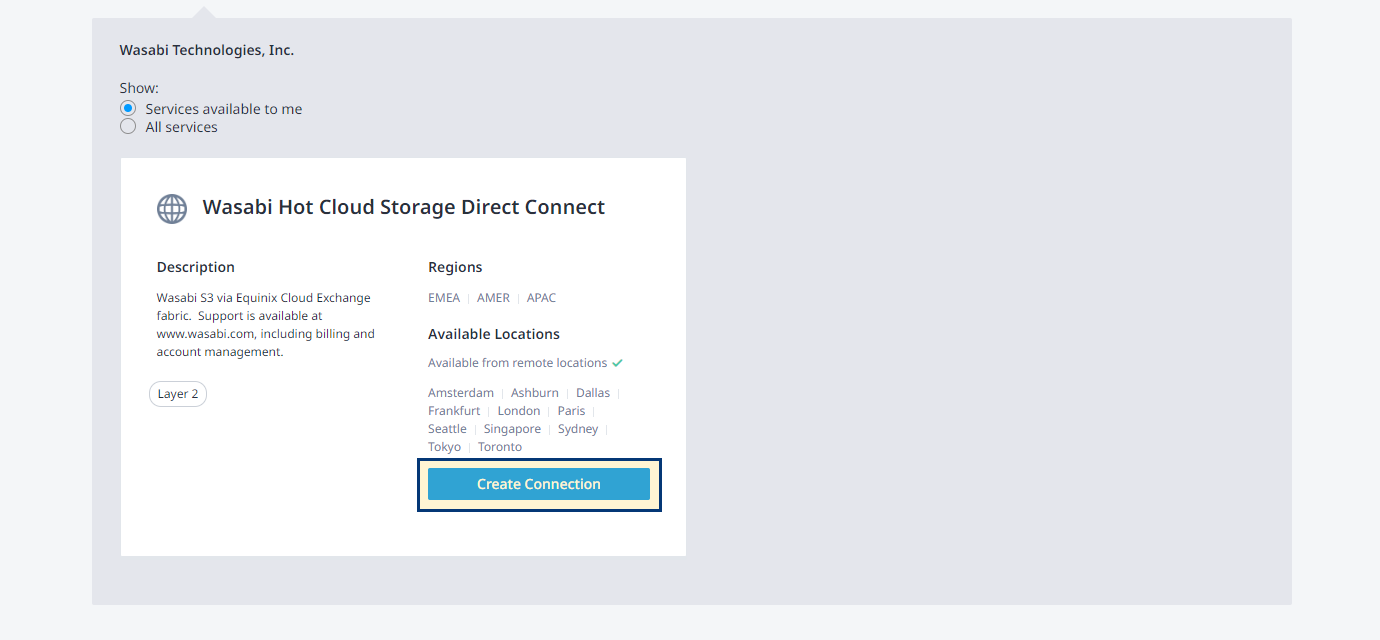Image resolution: width=1380 pixels, height=640 pixels.
Task: Click the 'Wasabi Technologies, Inc.' heading
Action: (207, 50)
